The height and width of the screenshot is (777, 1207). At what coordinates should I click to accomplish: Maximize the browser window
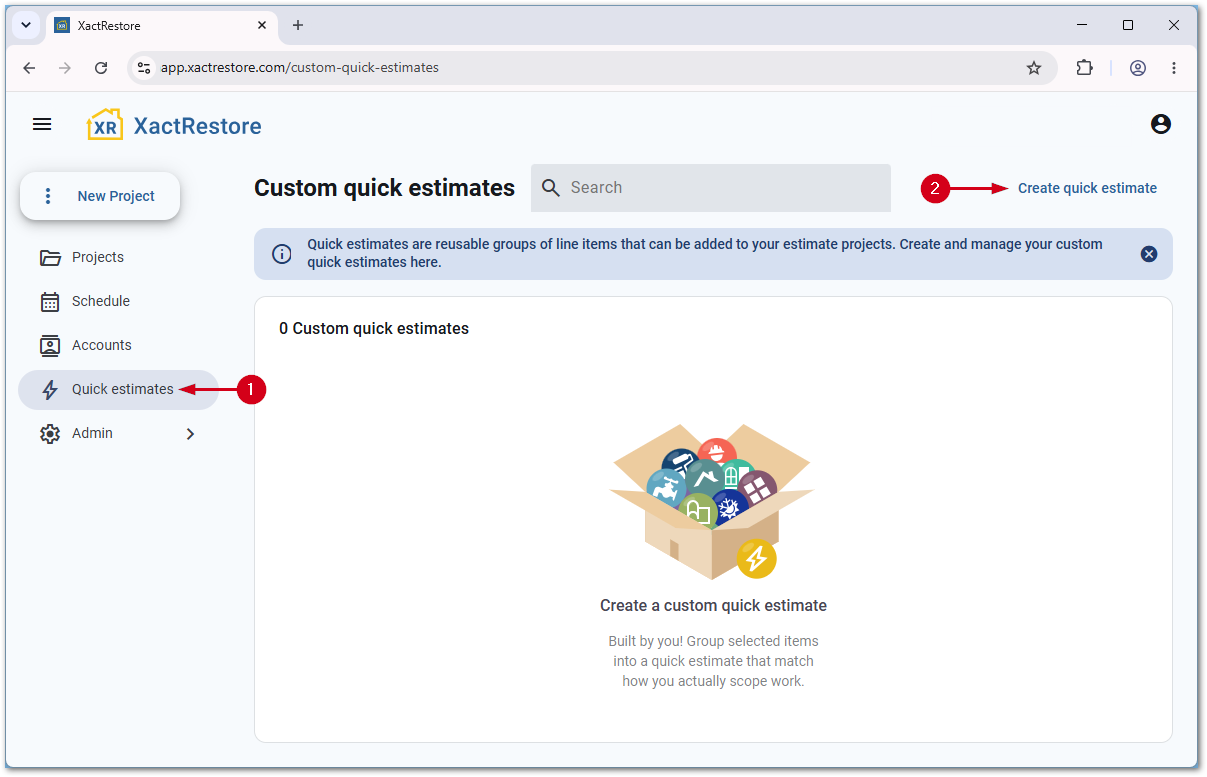tap(1128, 25)
